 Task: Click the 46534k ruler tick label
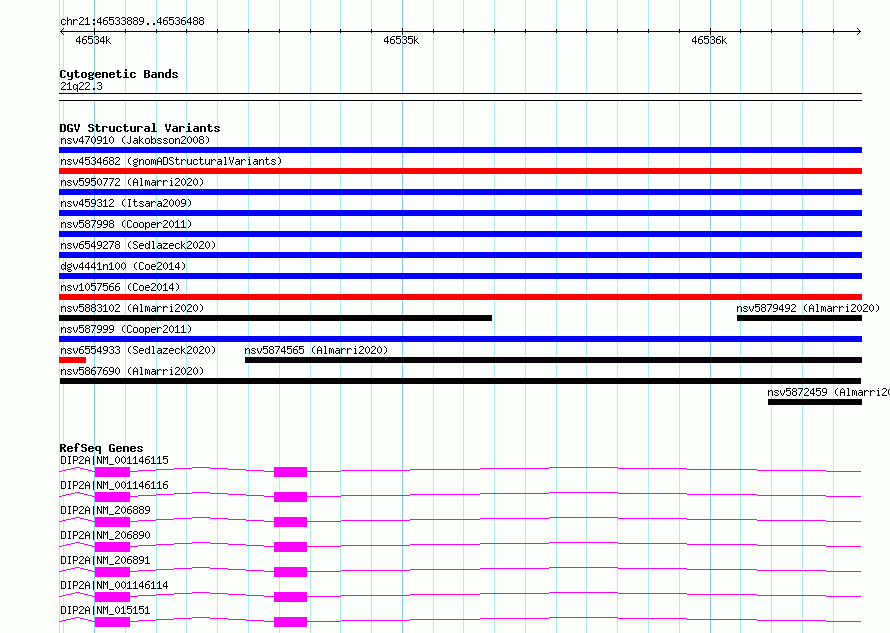[x=93, y=40]
